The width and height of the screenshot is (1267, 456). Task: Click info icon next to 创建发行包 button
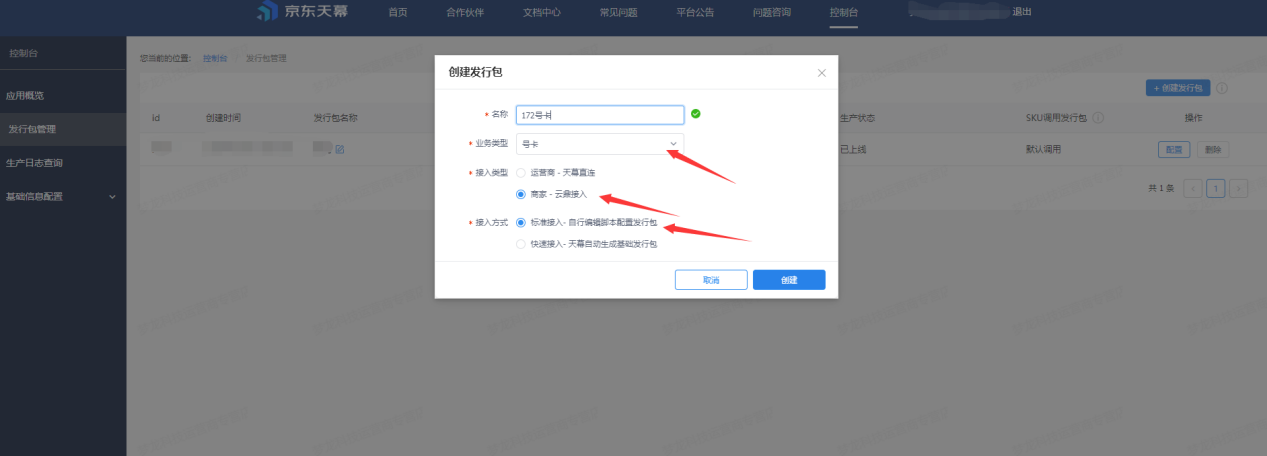click(x=1222, y=88)
